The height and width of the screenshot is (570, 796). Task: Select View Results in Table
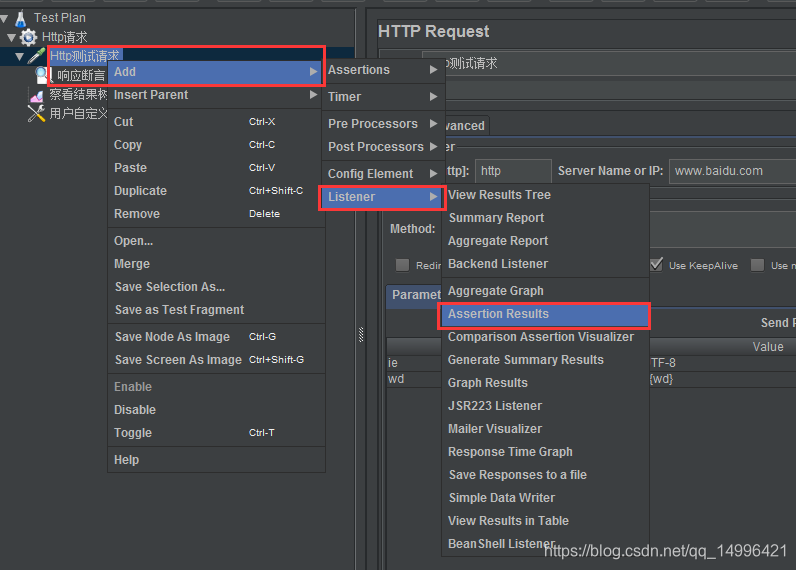tap(546, 521)
